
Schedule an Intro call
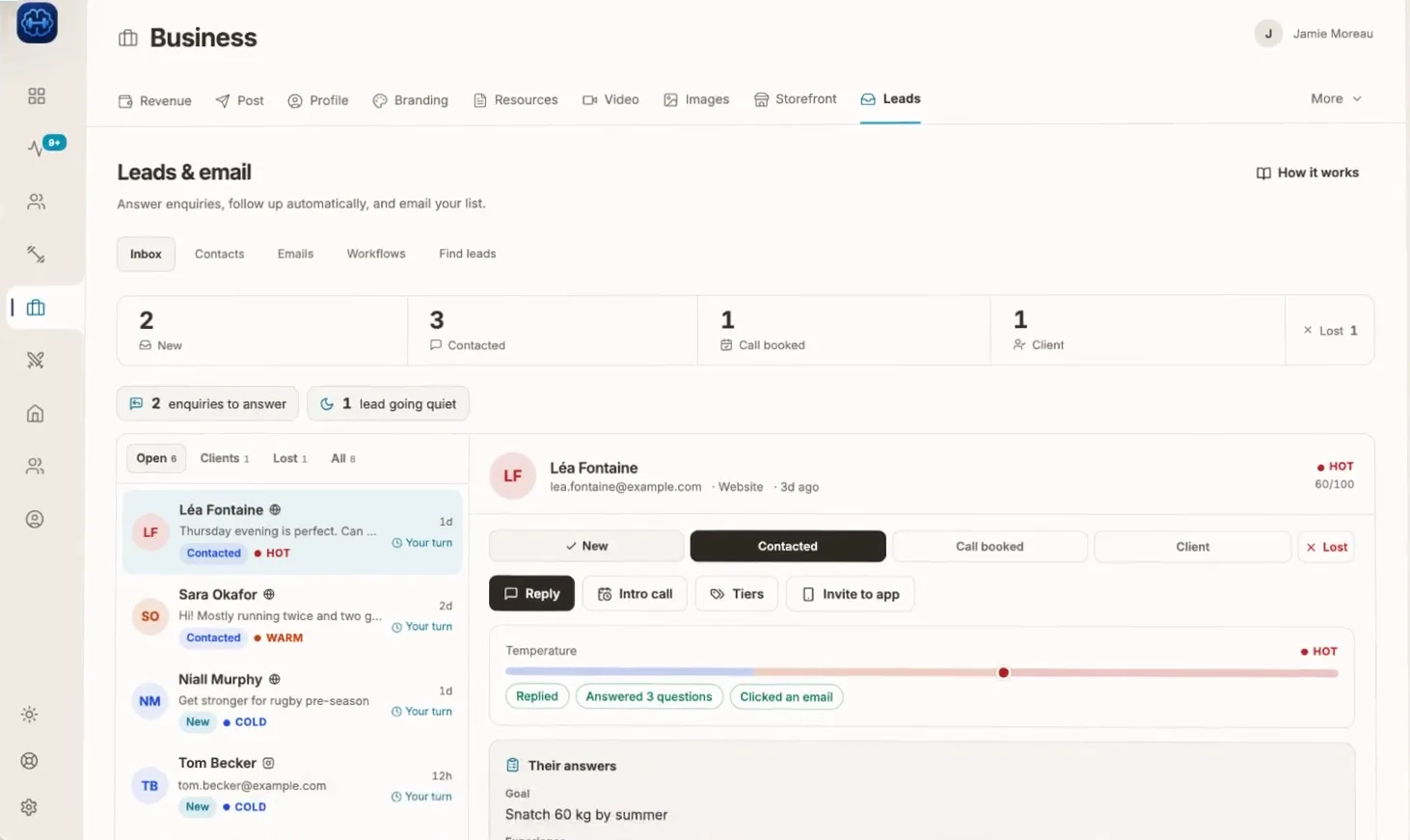635,594
